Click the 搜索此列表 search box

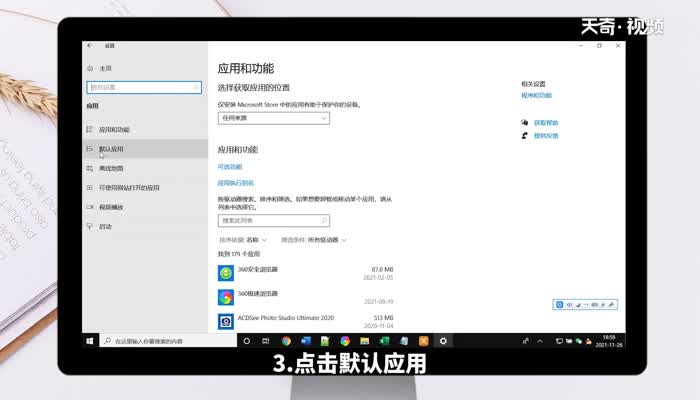point(274,221)
